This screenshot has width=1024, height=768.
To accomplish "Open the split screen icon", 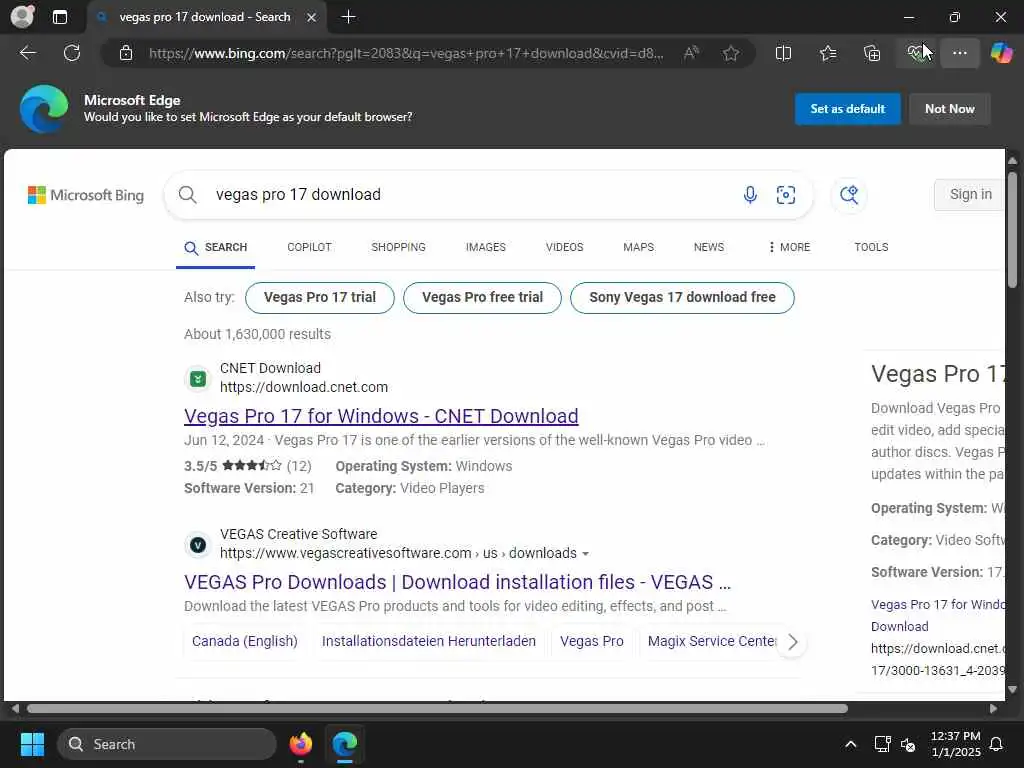I will [783, 53].
